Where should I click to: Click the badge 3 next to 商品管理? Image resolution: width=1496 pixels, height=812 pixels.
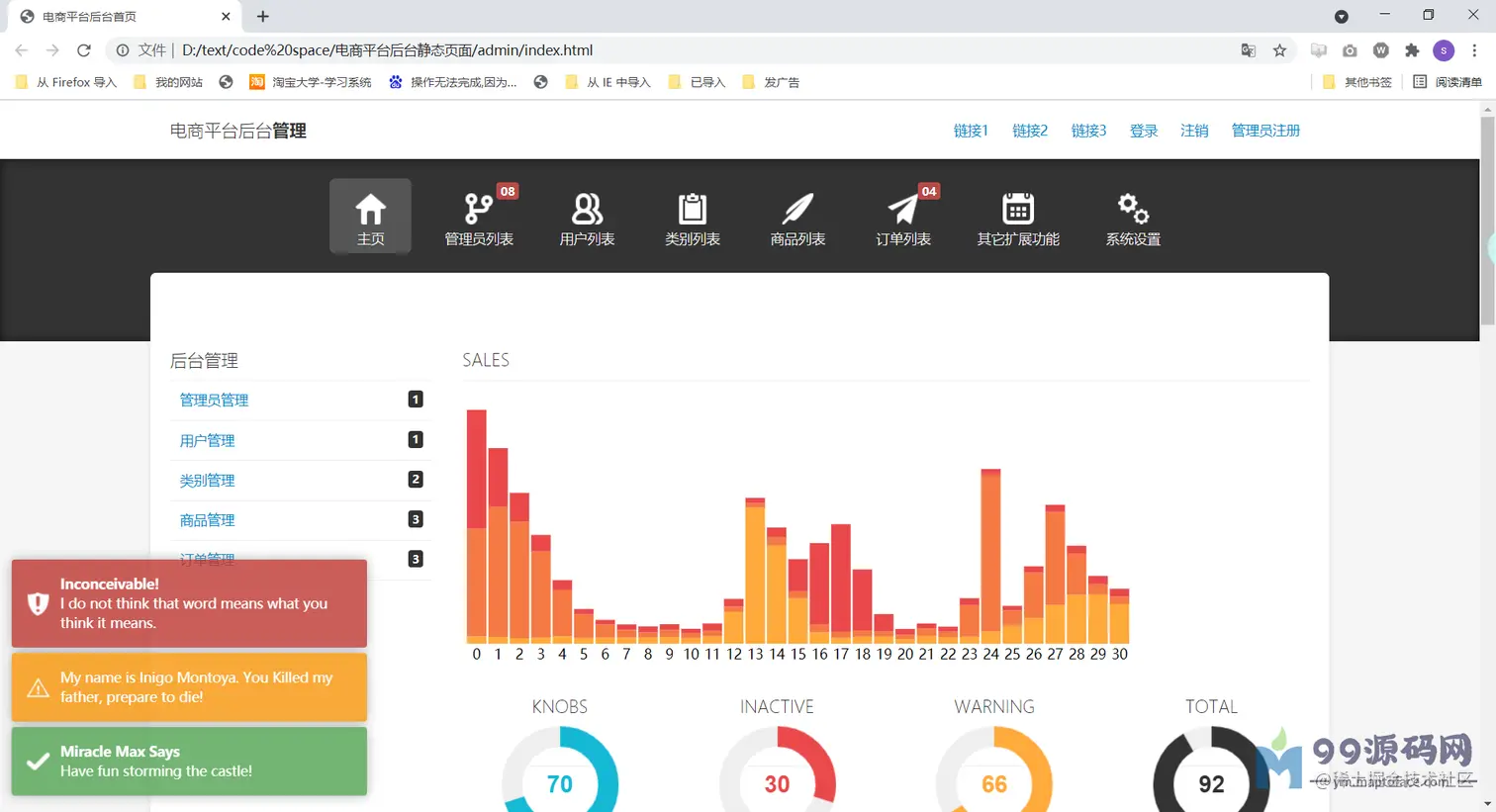pyautogui.click(x=416, y=519)
